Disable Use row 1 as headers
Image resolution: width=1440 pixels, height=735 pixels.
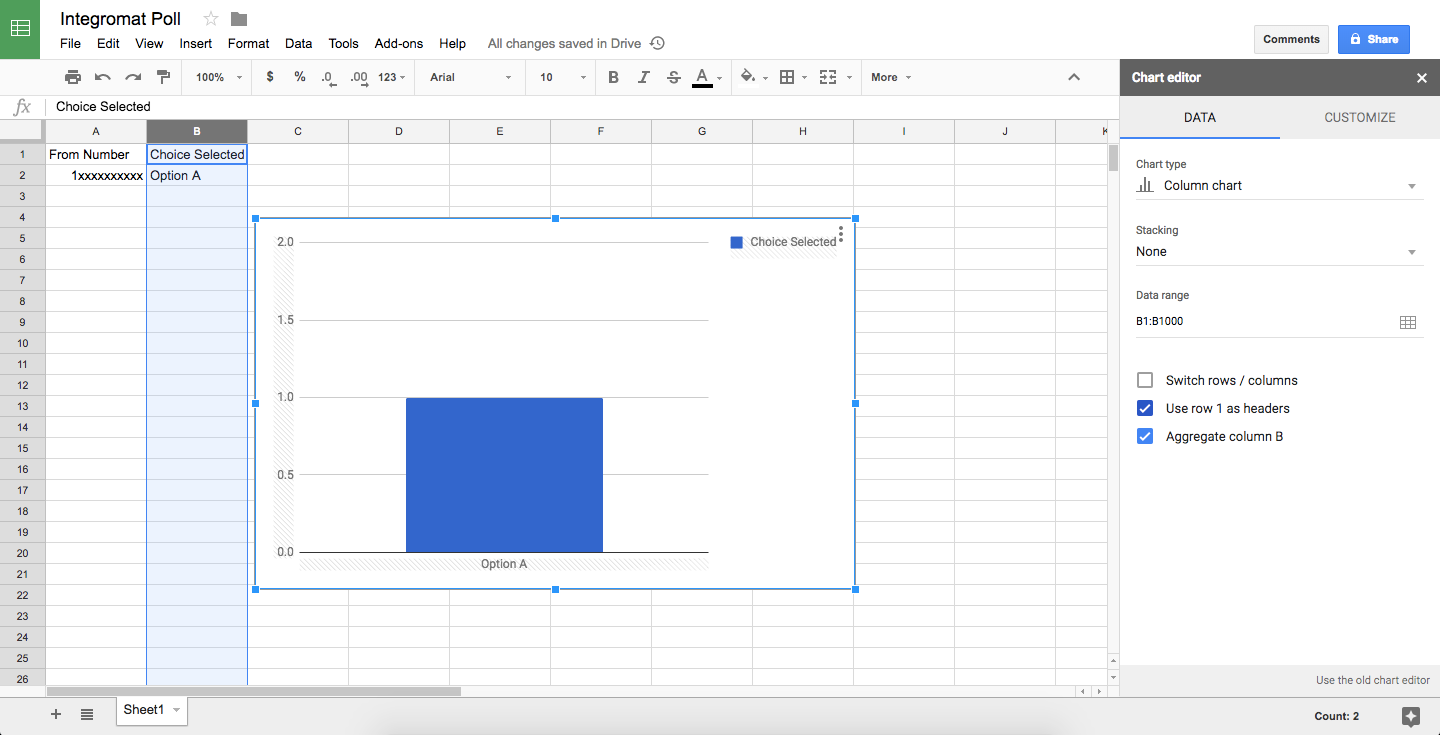(x=1144, y=408)
